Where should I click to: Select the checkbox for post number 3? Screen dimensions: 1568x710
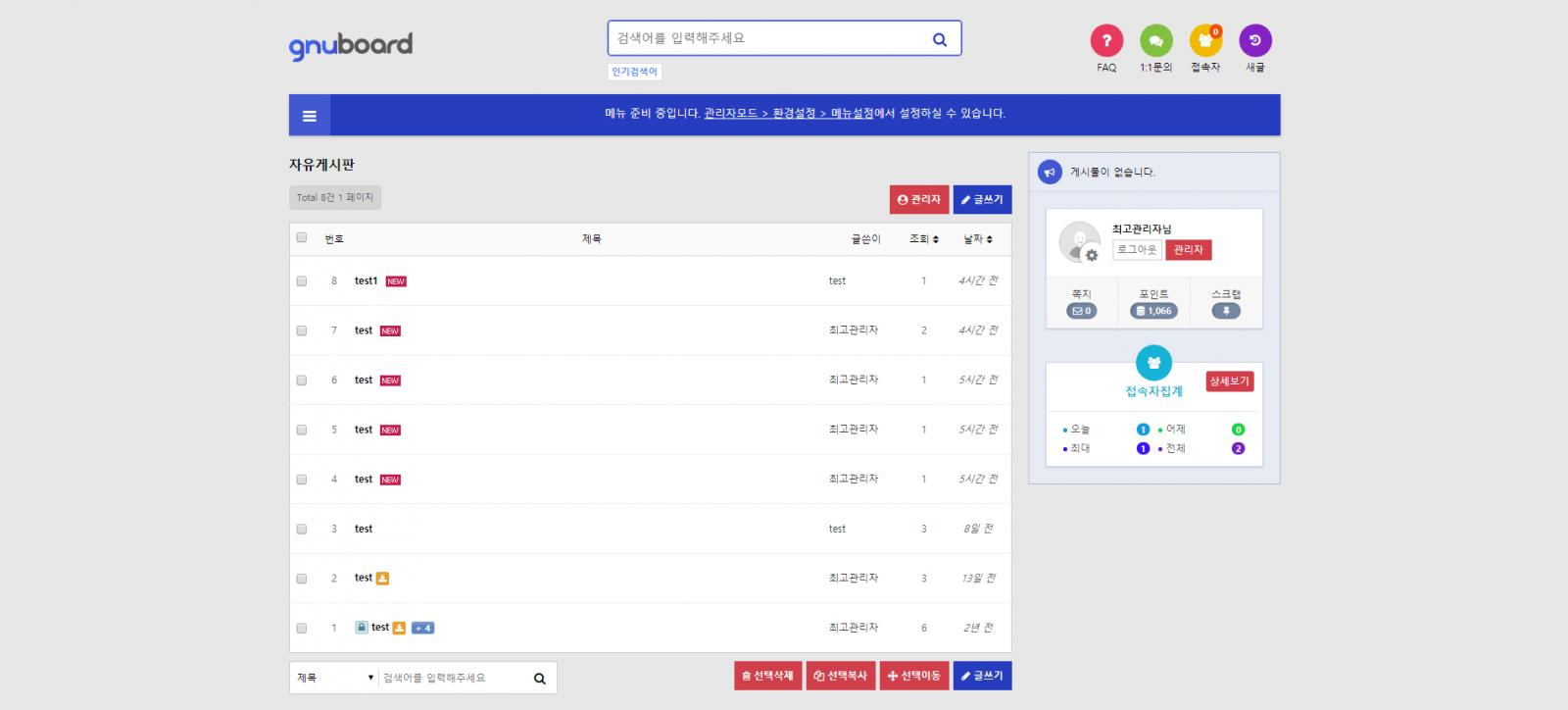pyautogui.click(x=302, y=530)
